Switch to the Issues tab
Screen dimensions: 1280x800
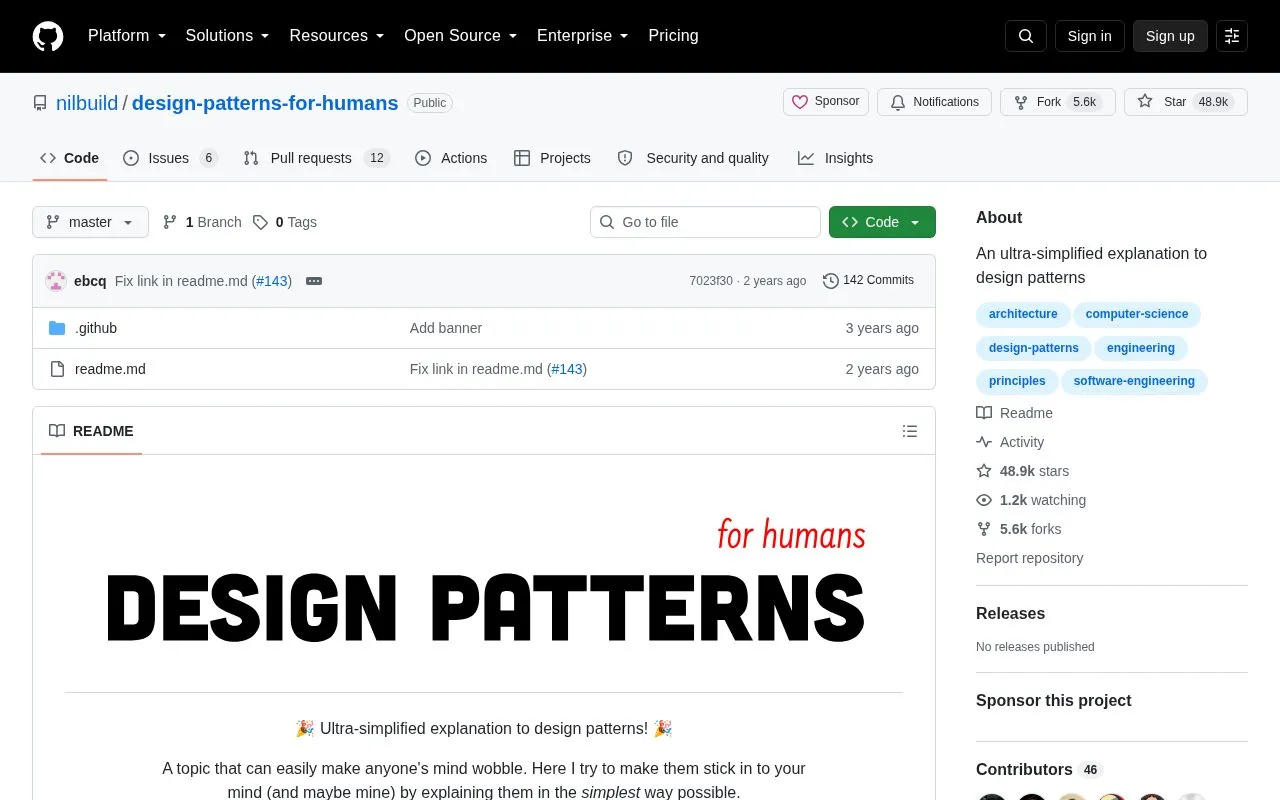[170, 158]
